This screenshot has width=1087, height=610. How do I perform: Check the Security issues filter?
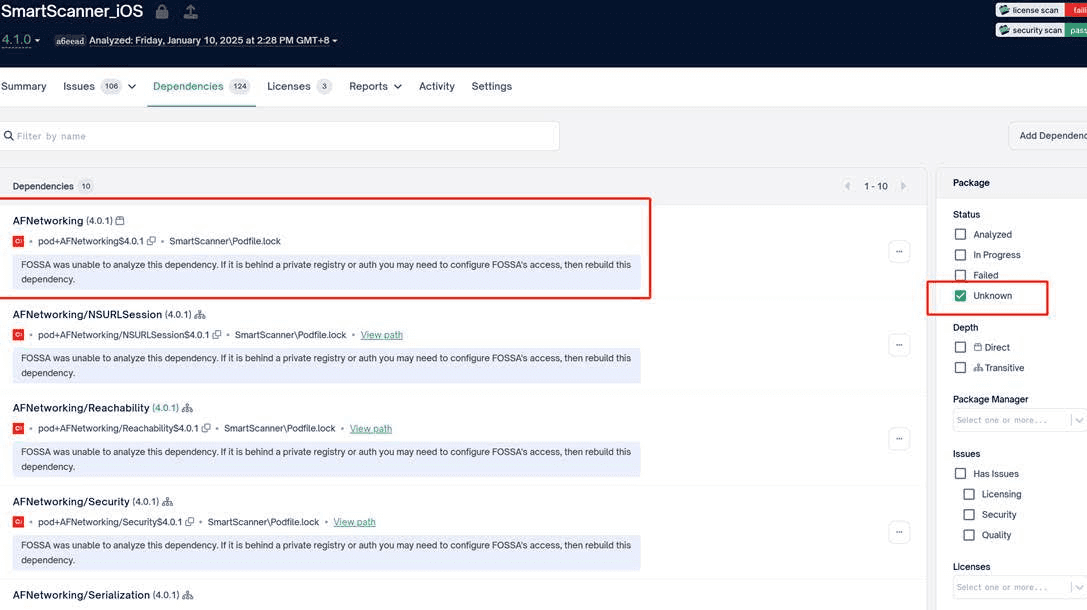969,514
